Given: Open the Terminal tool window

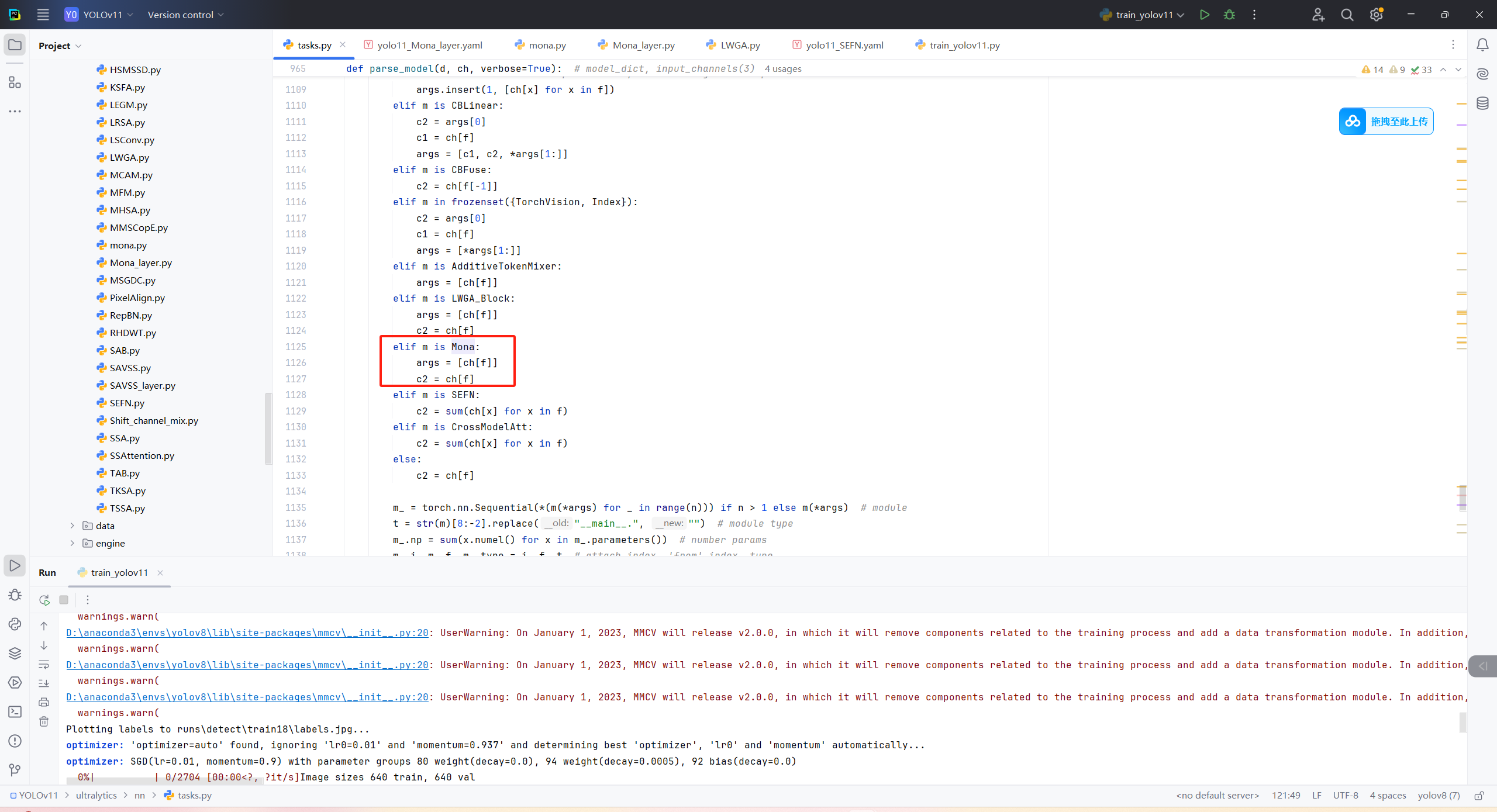Looking at the screenshot, I should click(15, 711).
